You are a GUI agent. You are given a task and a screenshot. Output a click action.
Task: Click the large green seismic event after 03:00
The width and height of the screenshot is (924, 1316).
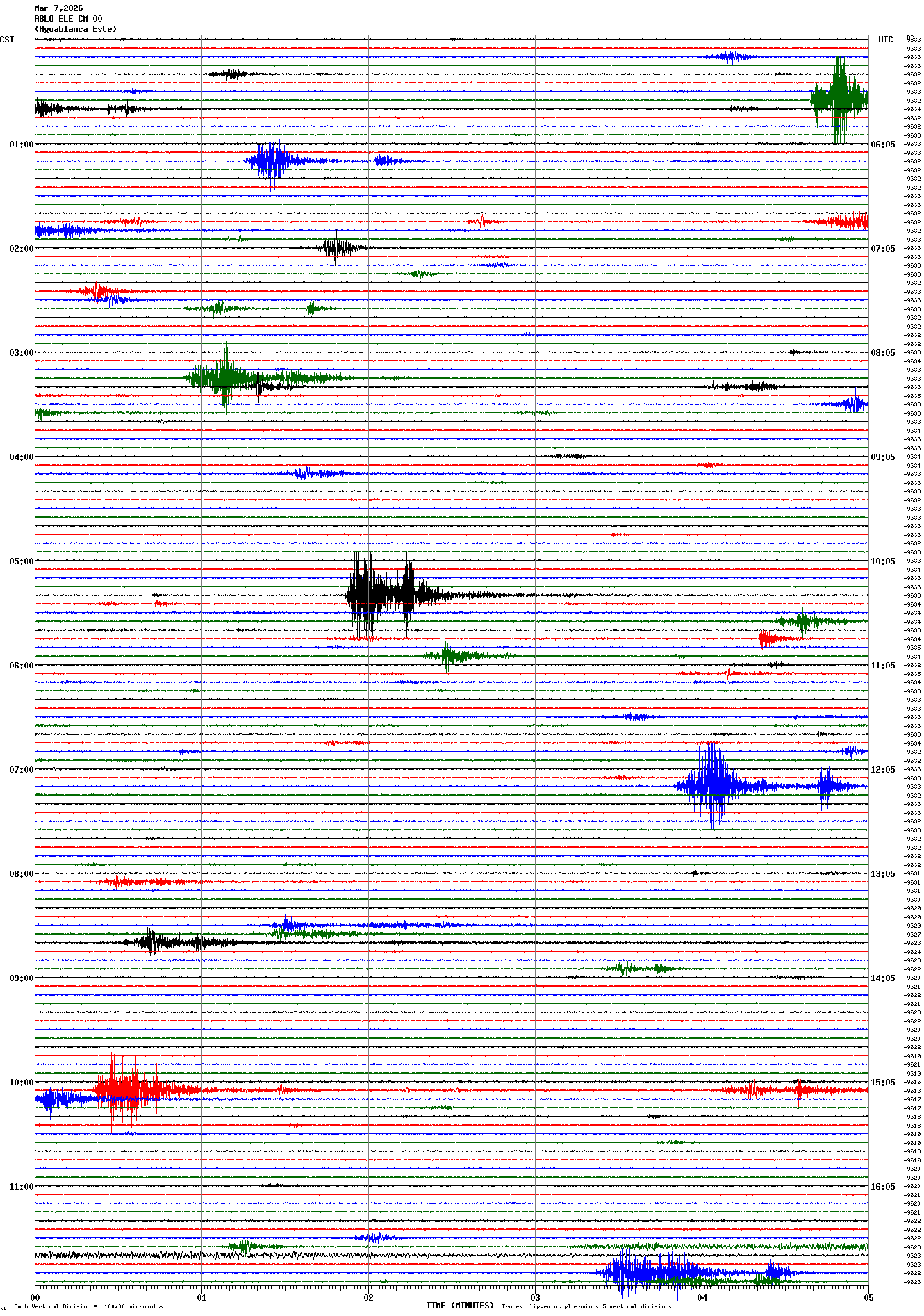tap(224, 377)
